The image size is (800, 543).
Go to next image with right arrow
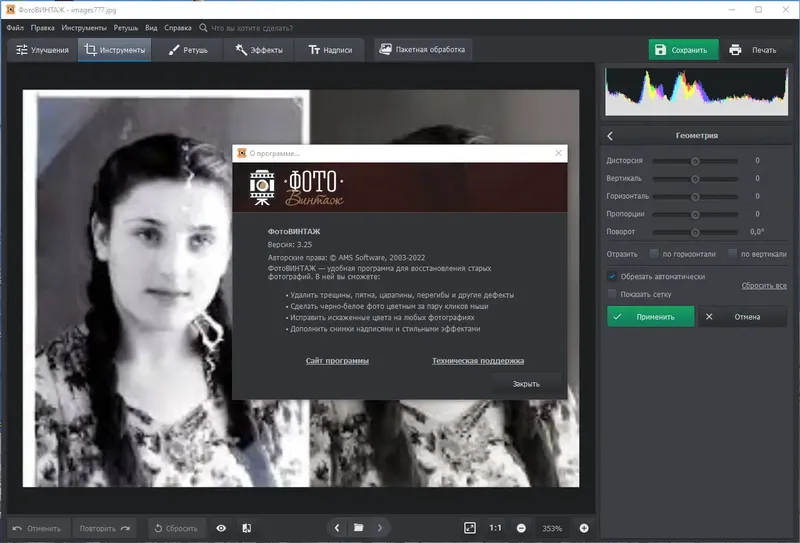click(380, 528)
